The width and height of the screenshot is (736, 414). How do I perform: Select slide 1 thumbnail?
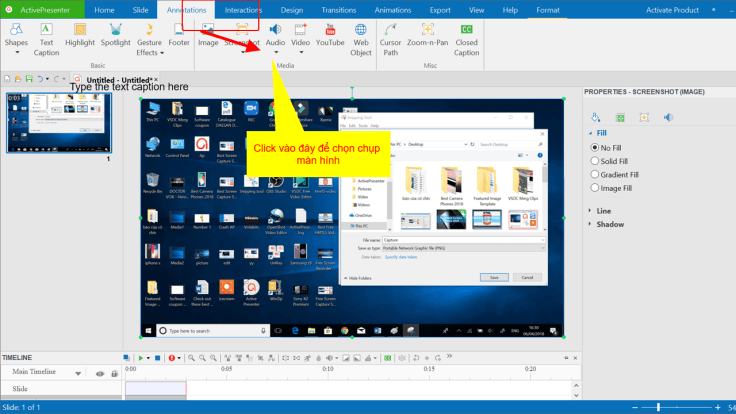(x=59, y=123)
